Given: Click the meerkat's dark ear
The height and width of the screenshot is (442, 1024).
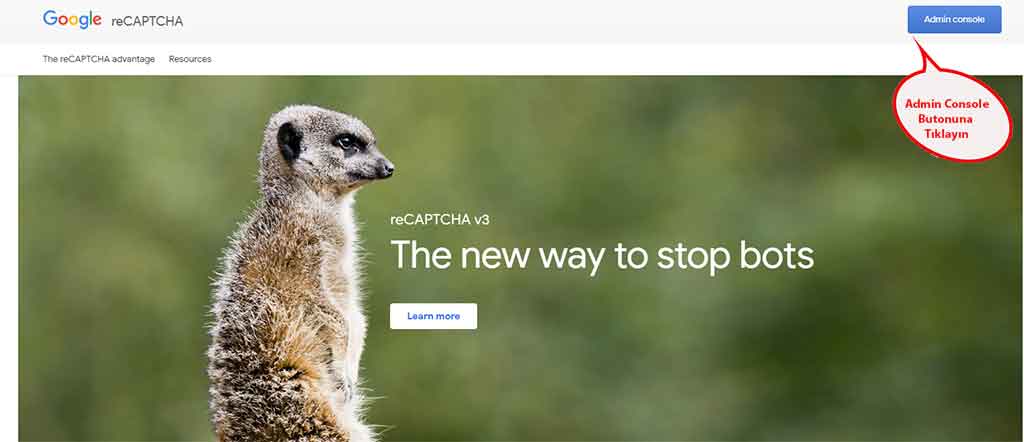Looking at the screenshot, I should (x=289, y=139).
